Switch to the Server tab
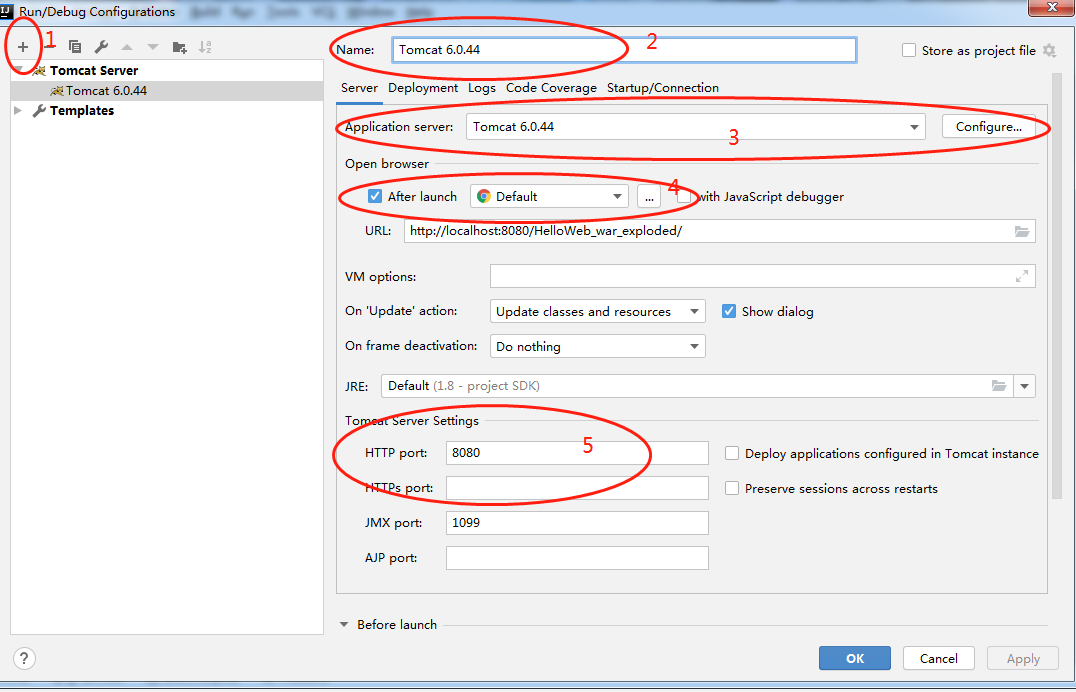This screenshot has height=692, width=1076. click(360, 88)
